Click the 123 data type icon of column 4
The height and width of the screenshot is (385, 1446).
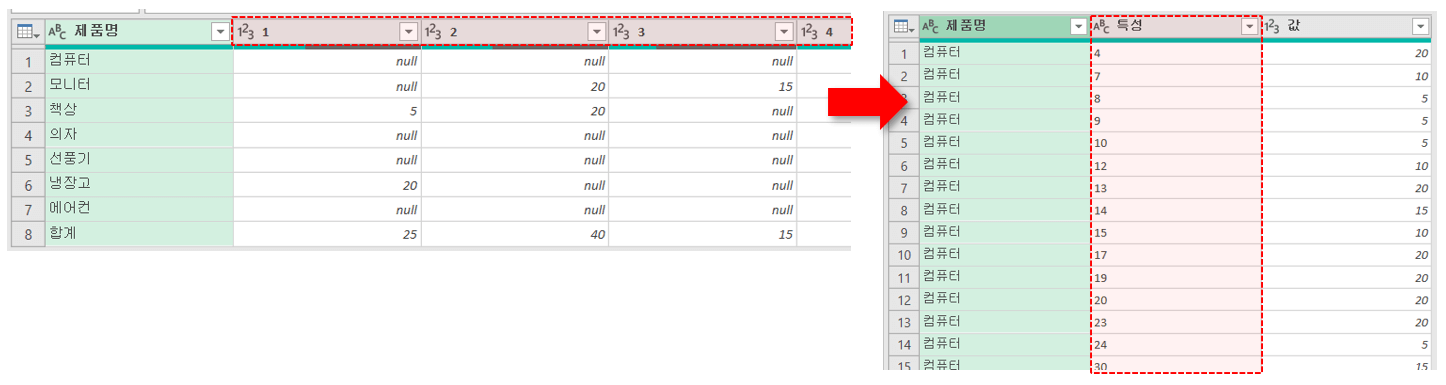pos(810,32)
